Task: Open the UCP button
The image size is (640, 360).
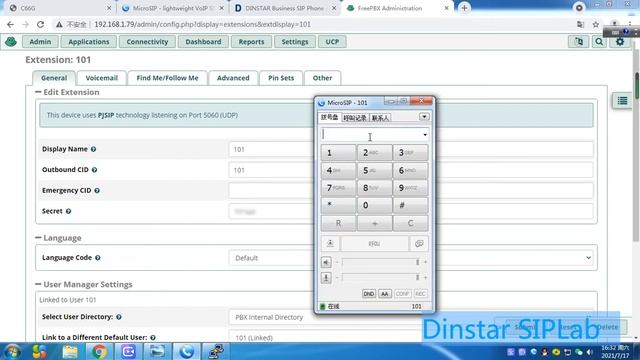Action: [332, 42]
